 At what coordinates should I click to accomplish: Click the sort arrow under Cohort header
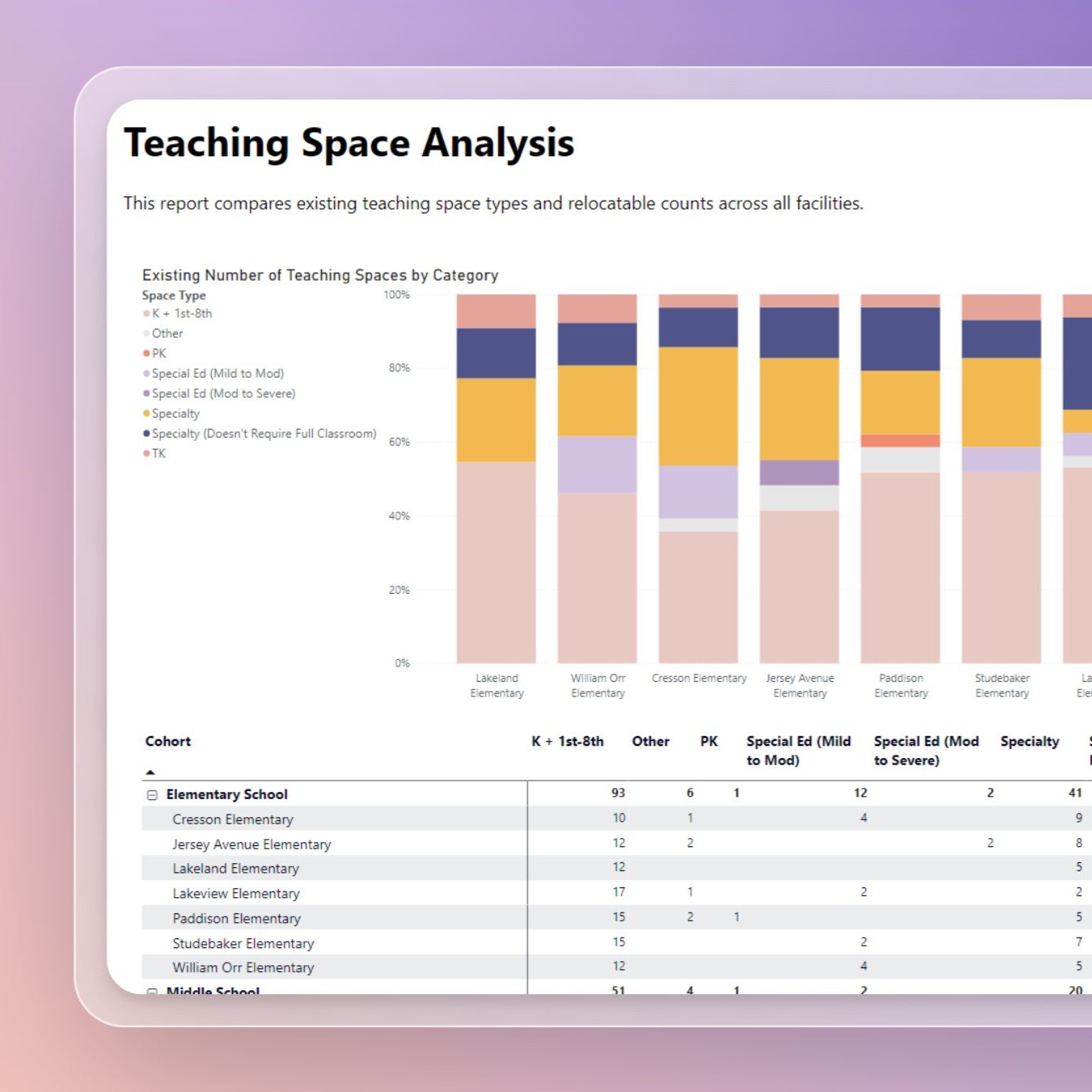[150, 772]
